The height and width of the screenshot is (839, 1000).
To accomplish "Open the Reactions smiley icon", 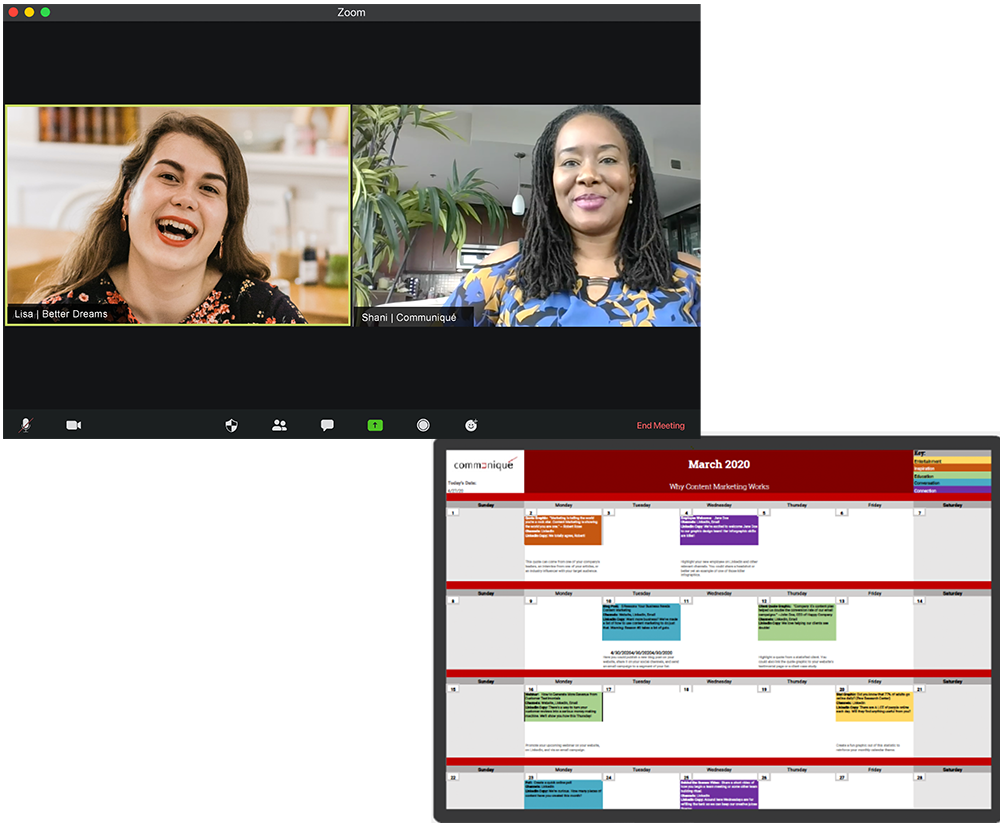I will pos(471,425).
